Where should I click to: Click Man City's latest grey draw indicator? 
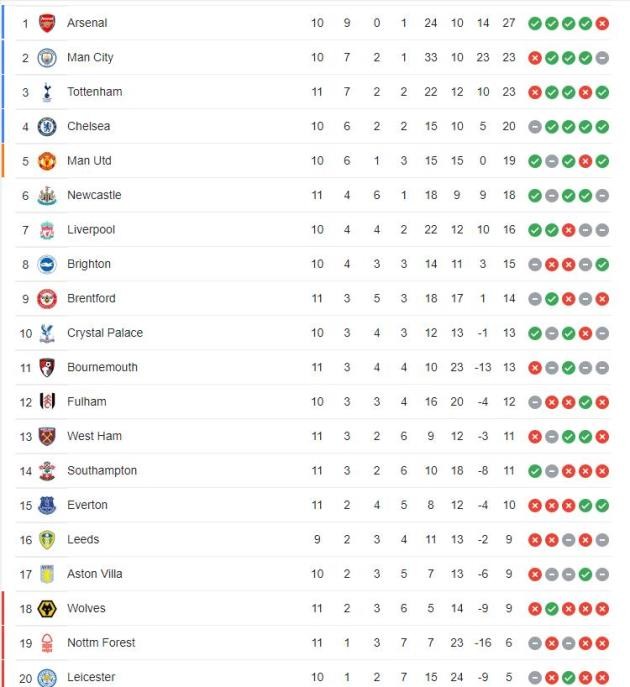(x=602, y=58)
